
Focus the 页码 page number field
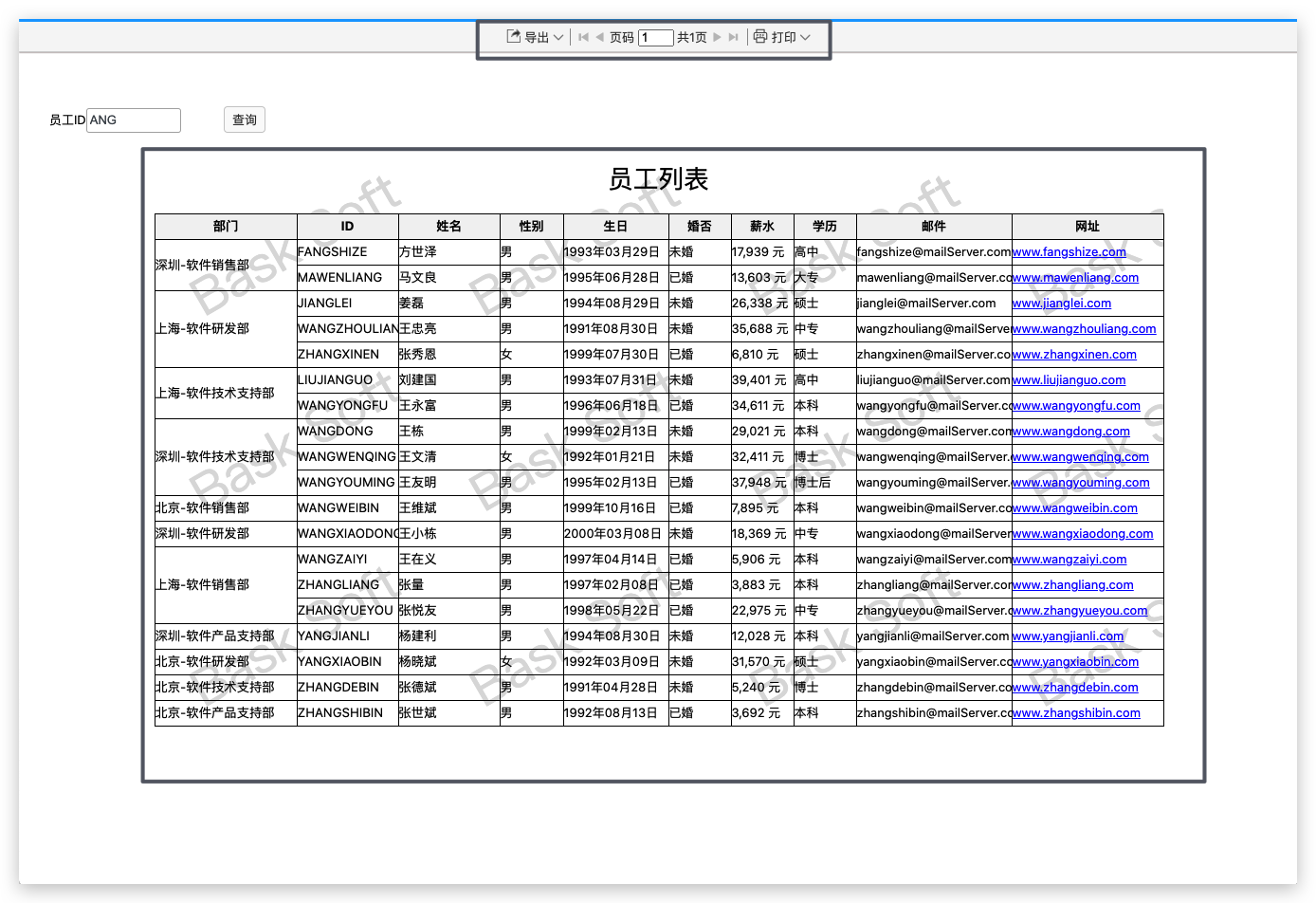click(655, 38)
